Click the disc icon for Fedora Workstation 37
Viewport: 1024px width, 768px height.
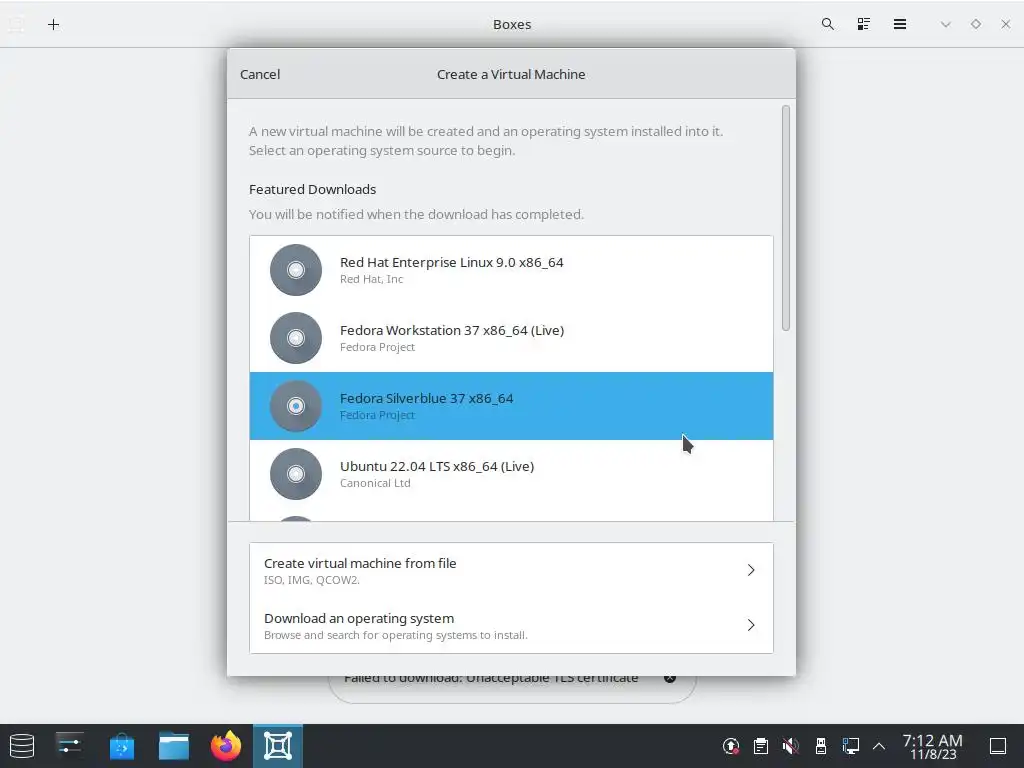point(296,338)
